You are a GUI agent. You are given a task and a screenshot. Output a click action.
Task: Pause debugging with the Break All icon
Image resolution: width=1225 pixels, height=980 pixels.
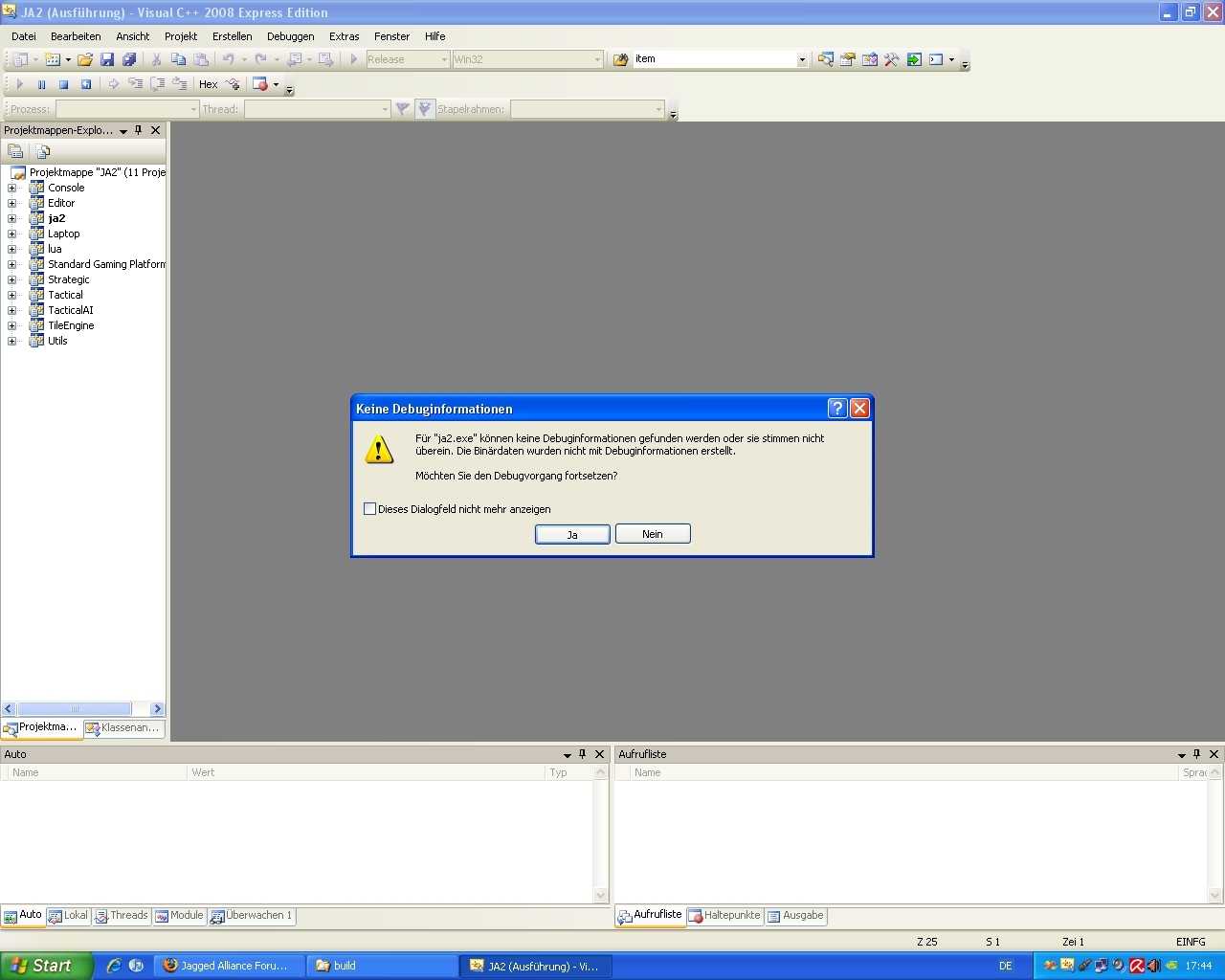click(x=41, y=84)
